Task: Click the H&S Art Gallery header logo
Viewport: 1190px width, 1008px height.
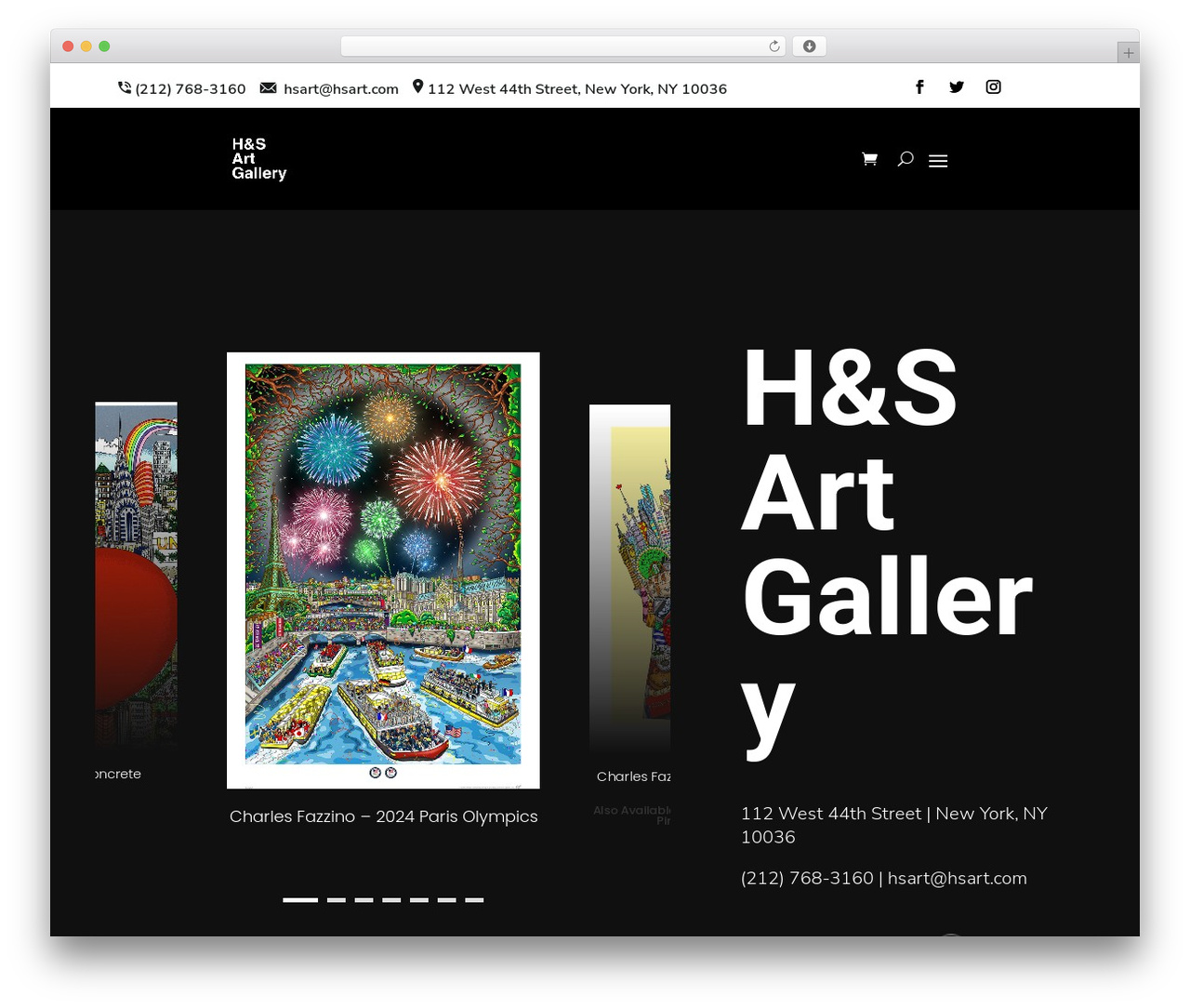Action: click(259, 158)
